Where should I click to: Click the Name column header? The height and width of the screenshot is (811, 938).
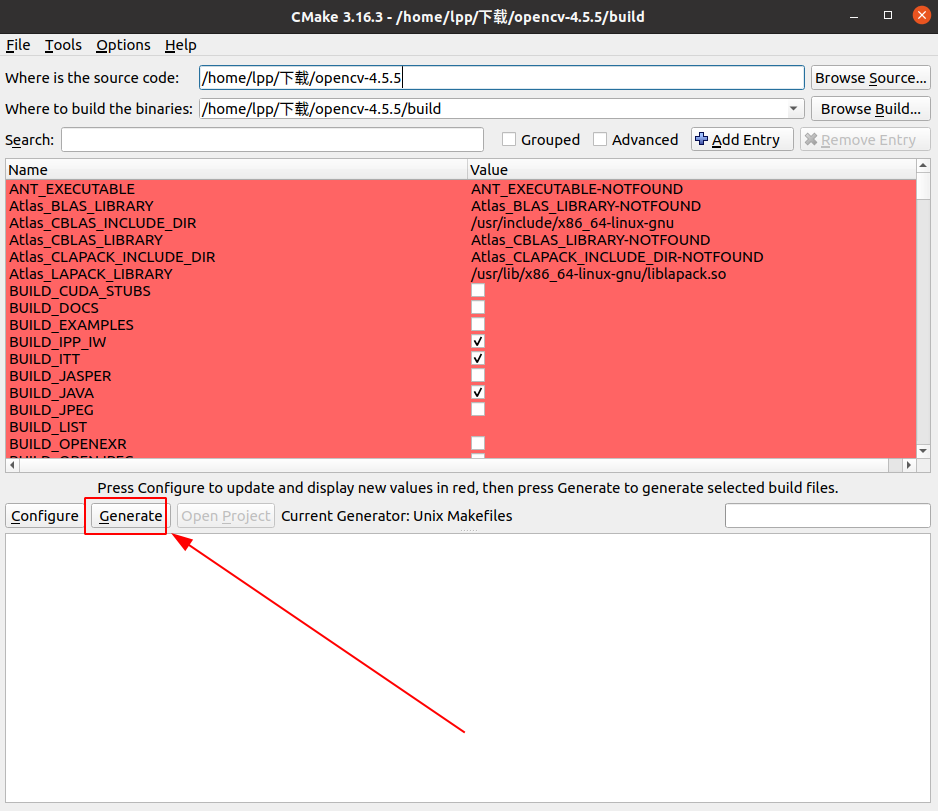click(236, 170)
